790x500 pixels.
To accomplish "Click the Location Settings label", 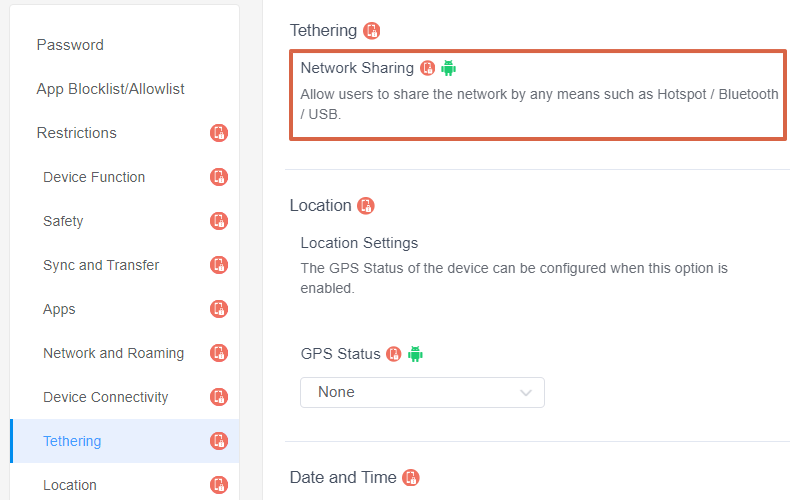I will click(x=359, y=243).
